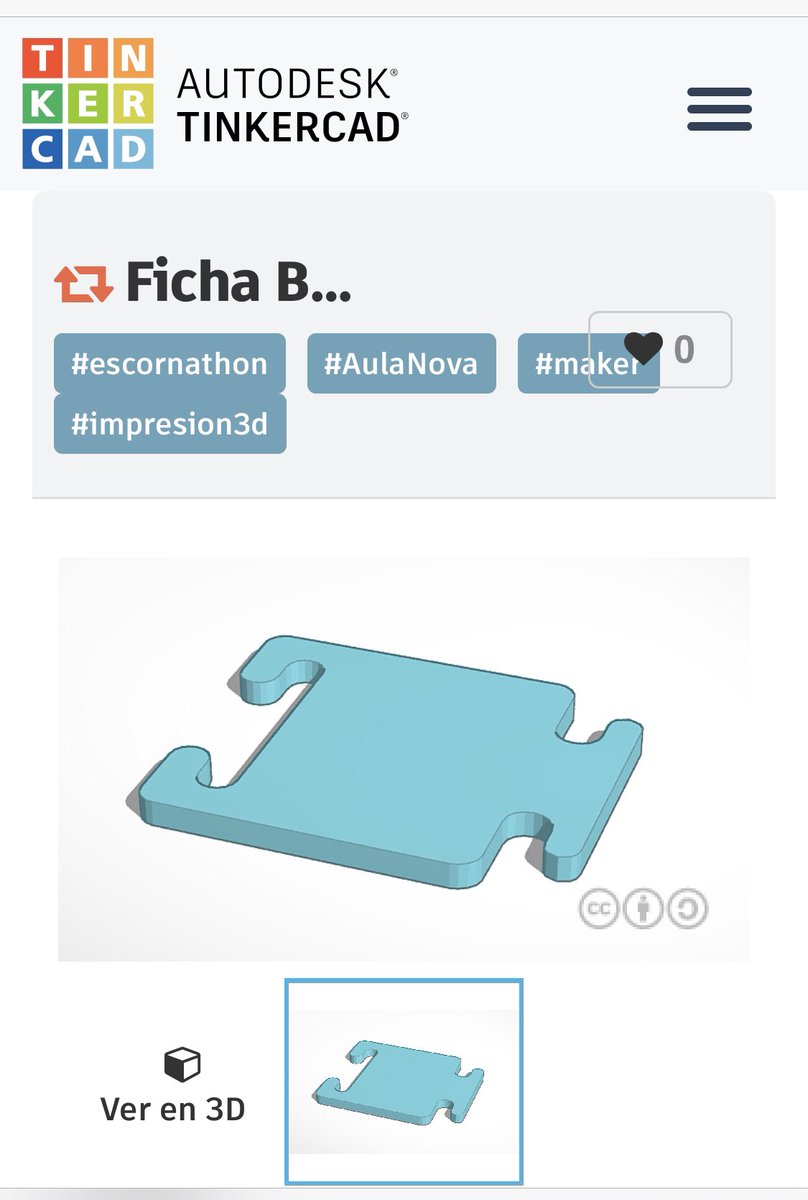
Task: Like the design with the heart icon
Action: [x=643, y=348]
